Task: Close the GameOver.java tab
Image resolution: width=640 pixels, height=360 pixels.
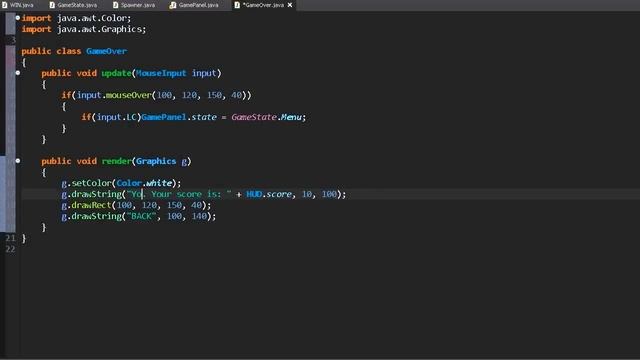Action: [x=290, y=5]
